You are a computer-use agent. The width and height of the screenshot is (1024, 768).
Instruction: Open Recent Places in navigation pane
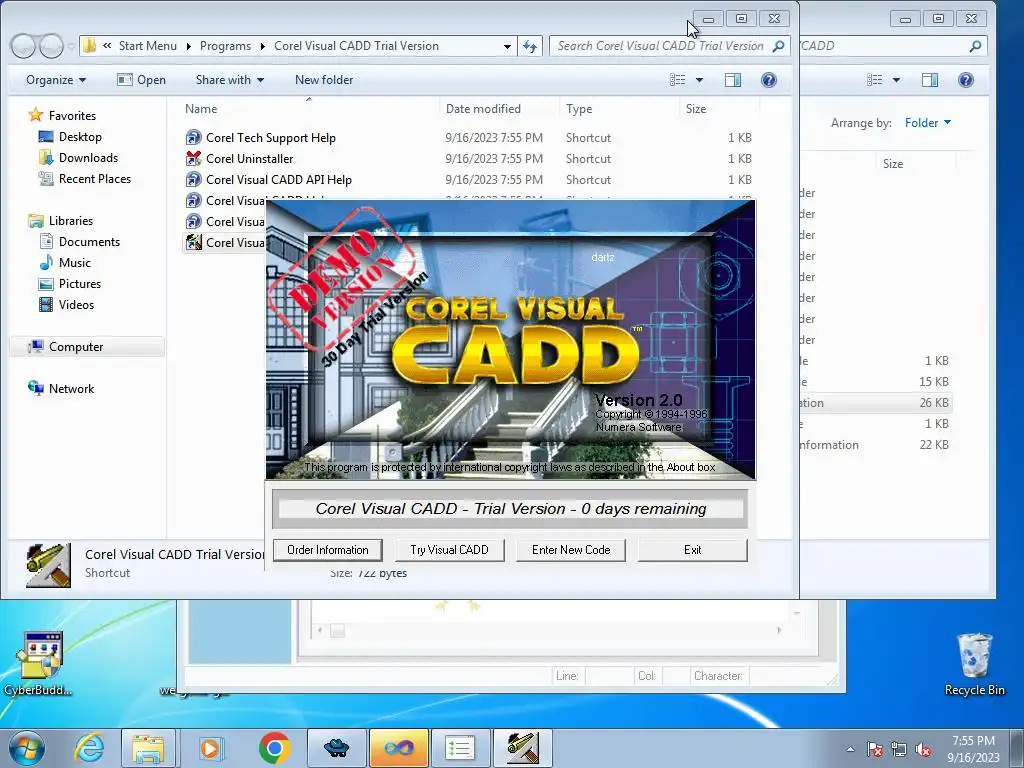coord(95,178)
